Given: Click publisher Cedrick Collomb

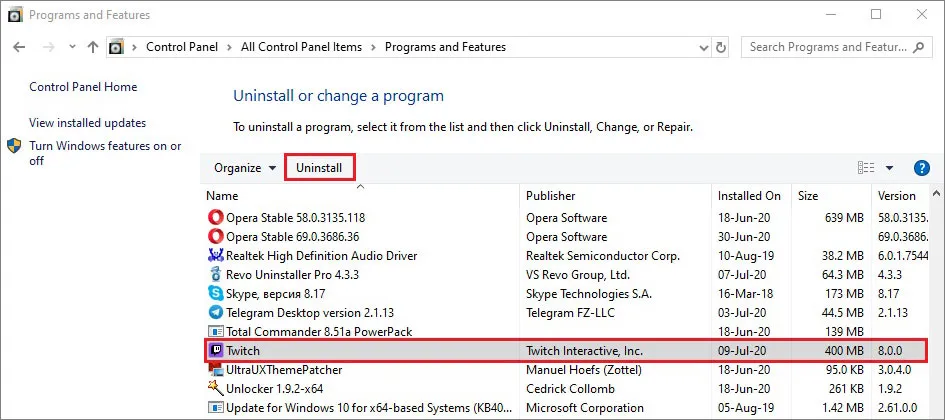Looking at the screenshot, I should (x=570, y=389).
